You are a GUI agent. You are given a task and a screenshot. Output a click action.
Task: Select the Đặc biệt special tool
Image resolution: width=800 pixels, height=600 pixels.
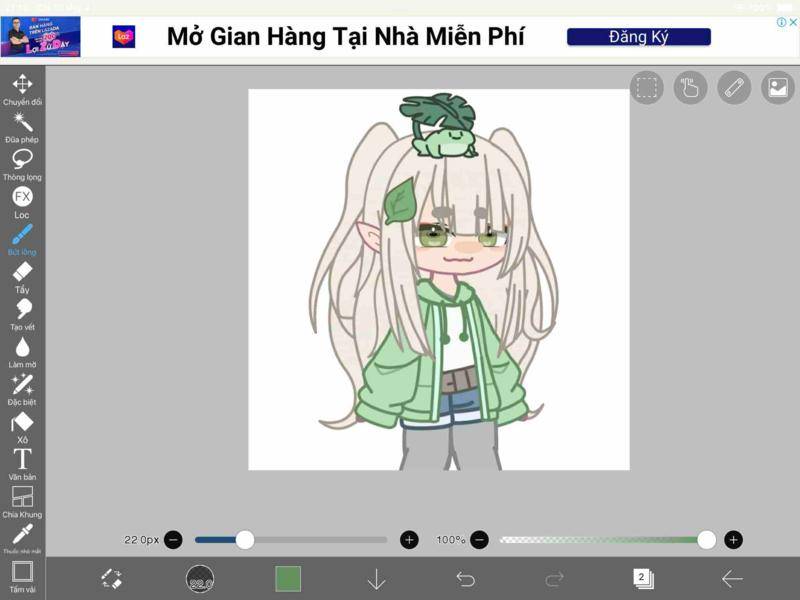click(22, 390)
